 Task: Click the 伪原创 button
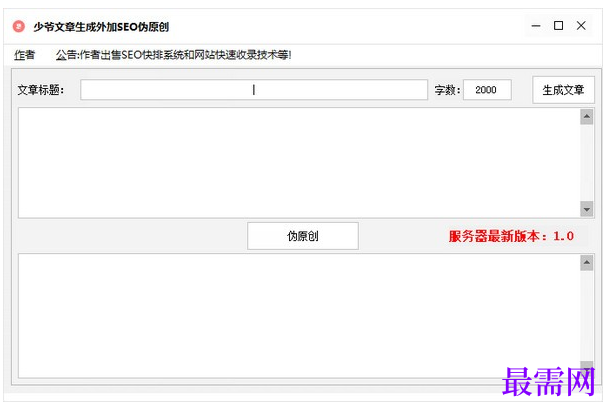[303, 236]
